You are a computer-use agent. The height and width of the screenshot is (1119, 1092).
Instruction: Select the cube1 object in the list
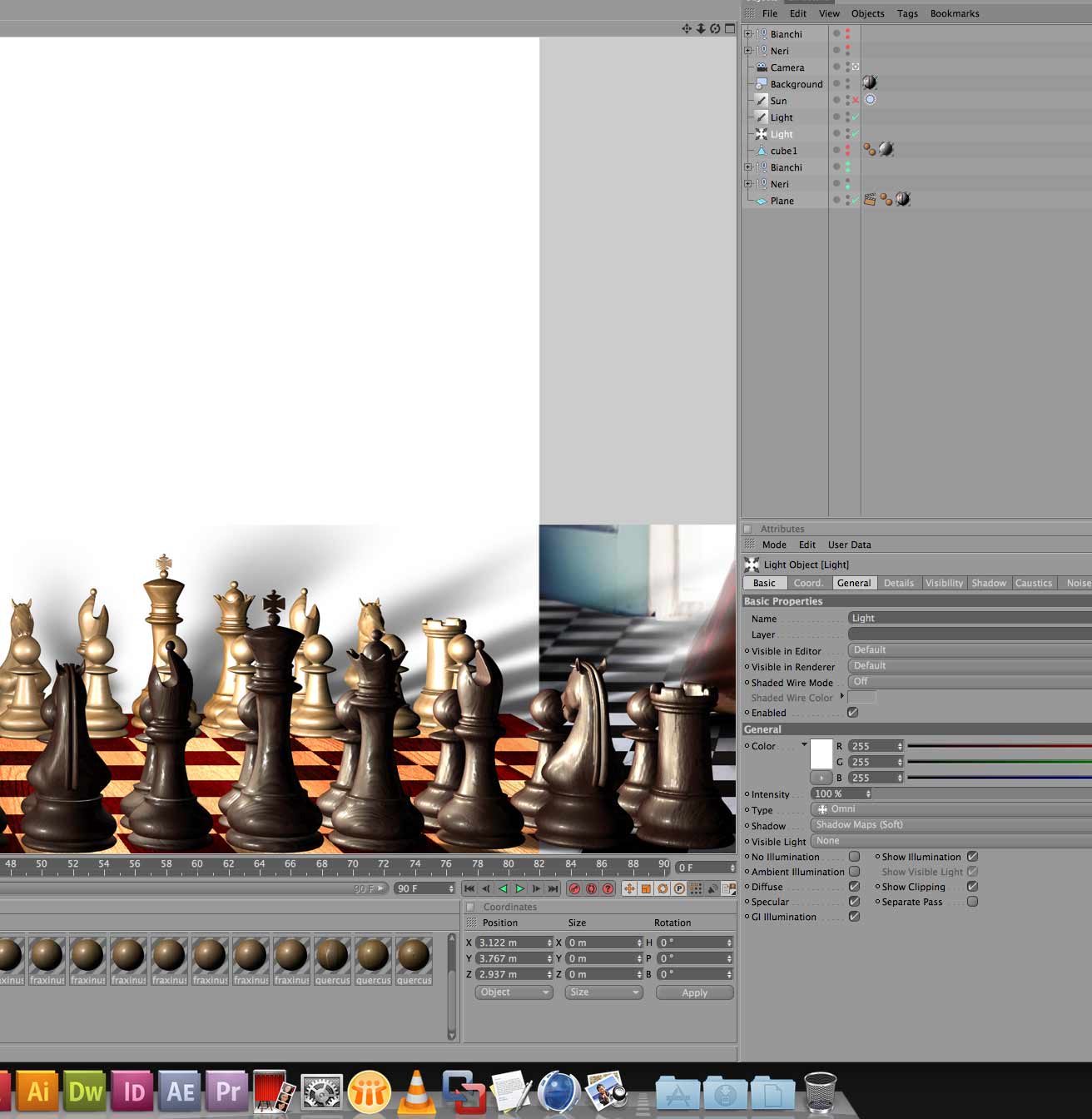click(783, 151)
